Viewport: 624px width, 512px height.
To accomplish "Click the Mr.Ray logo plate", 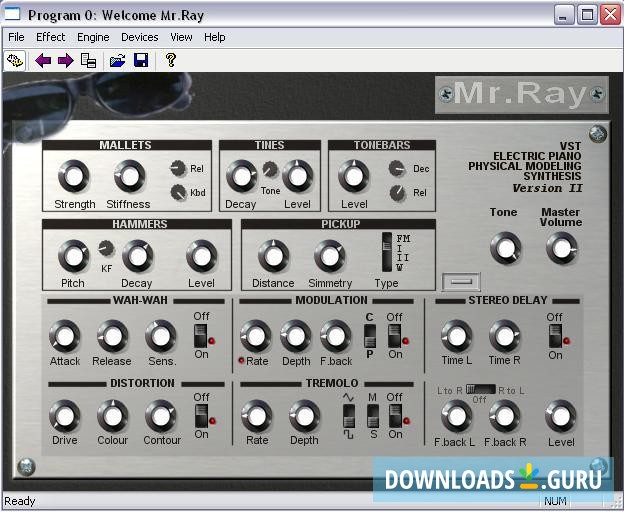I will point(521,95).
